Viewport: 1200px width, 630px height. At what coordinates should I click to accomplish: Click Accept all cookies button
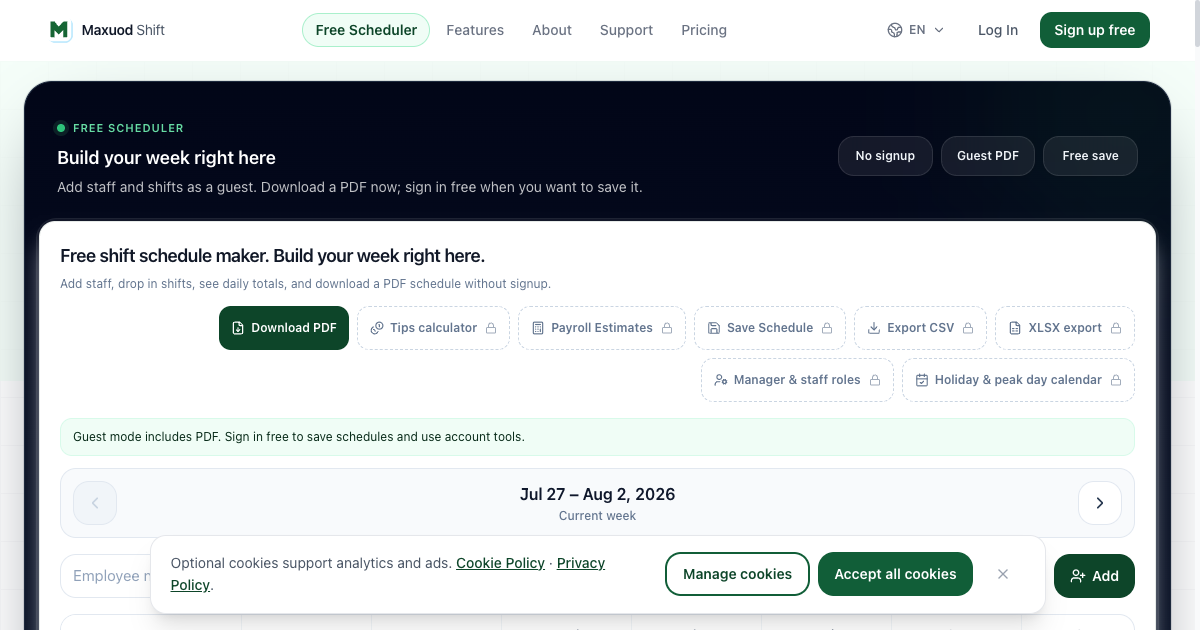pos(895,574)
